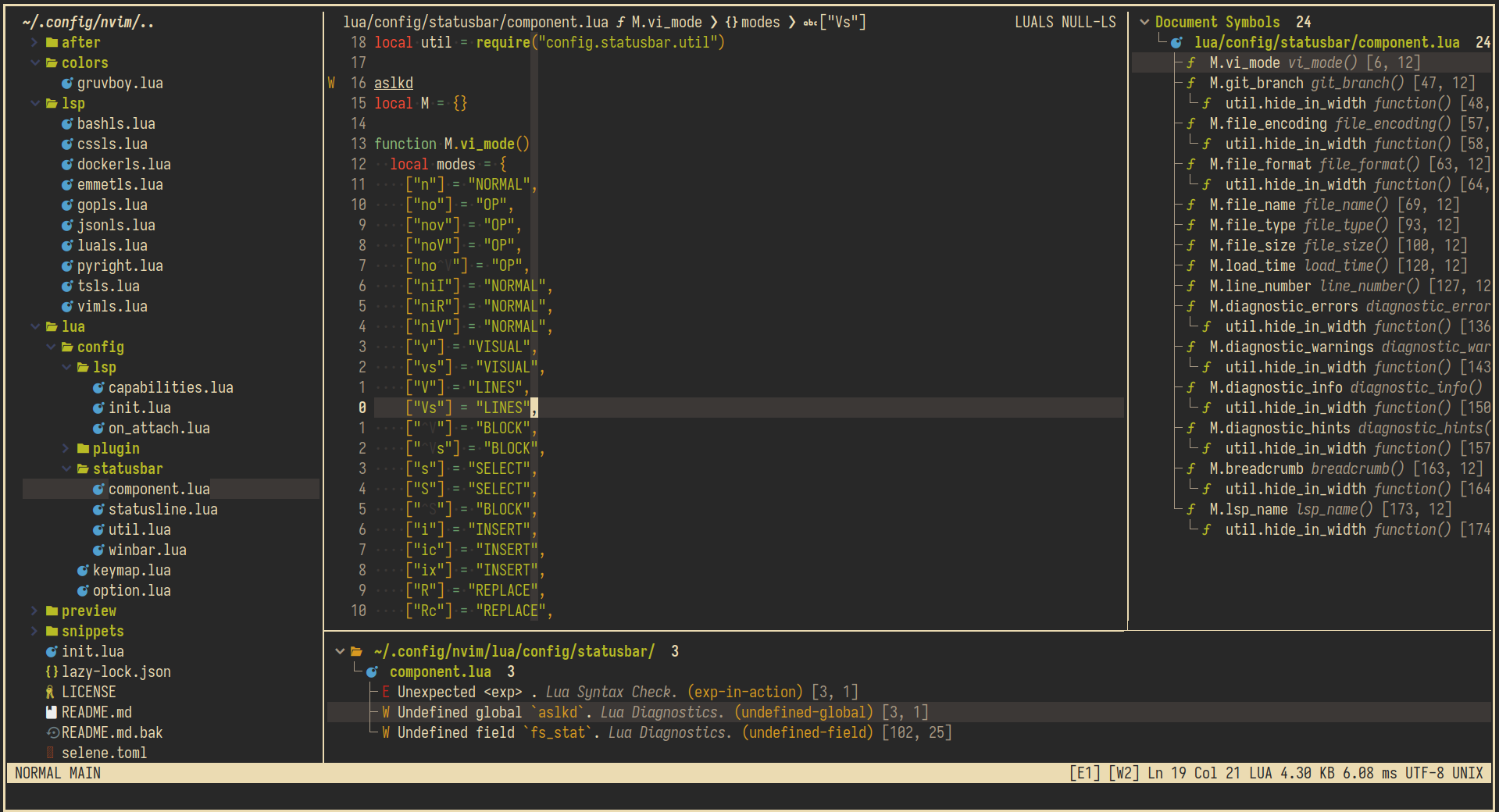Open winbar.lua in file tree

pyautogui.click(x=147, y=550)
